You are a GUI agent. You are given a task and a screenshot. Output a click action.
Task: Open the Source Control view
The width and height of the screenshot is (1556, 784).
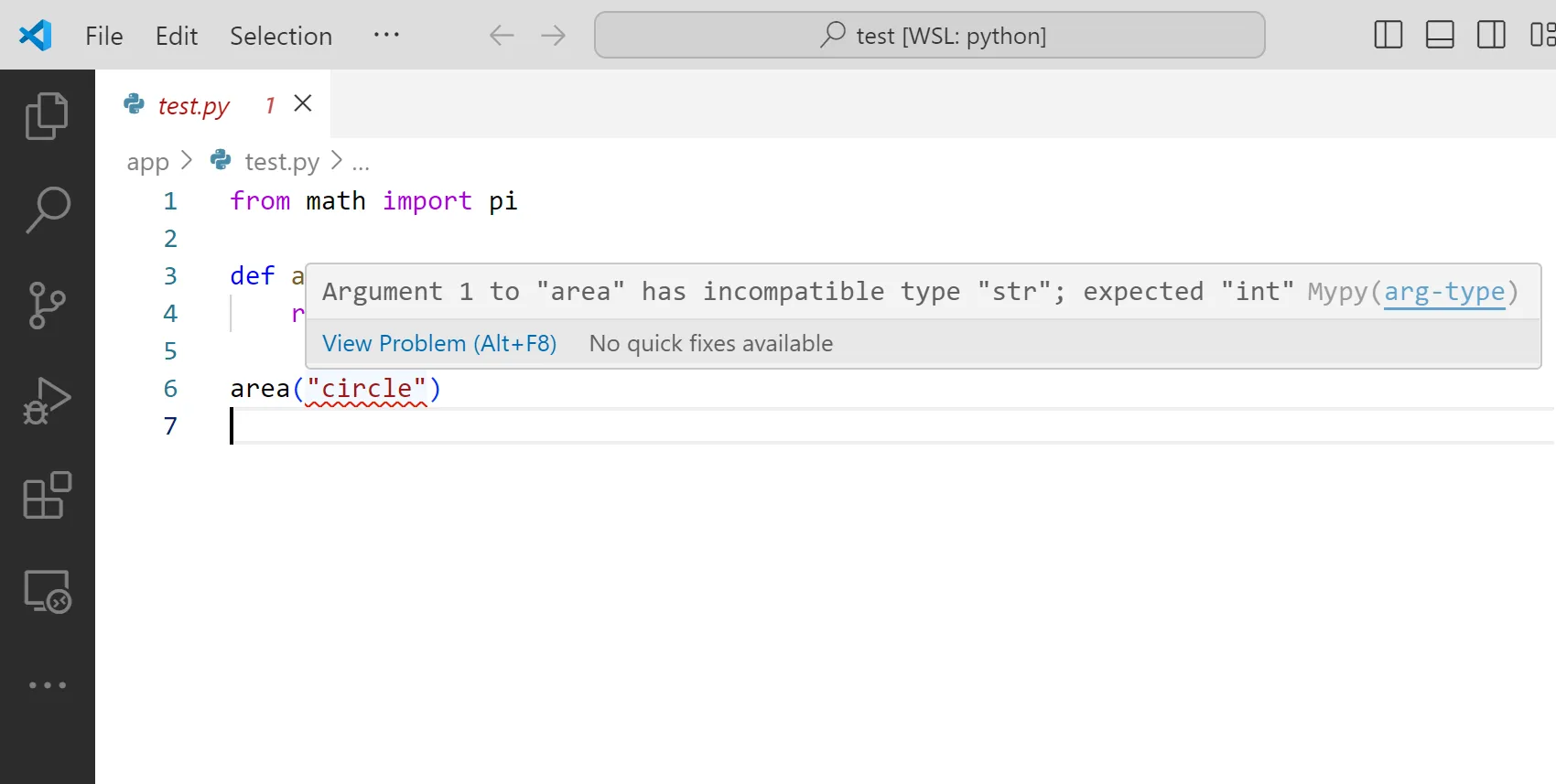point(47,305)
